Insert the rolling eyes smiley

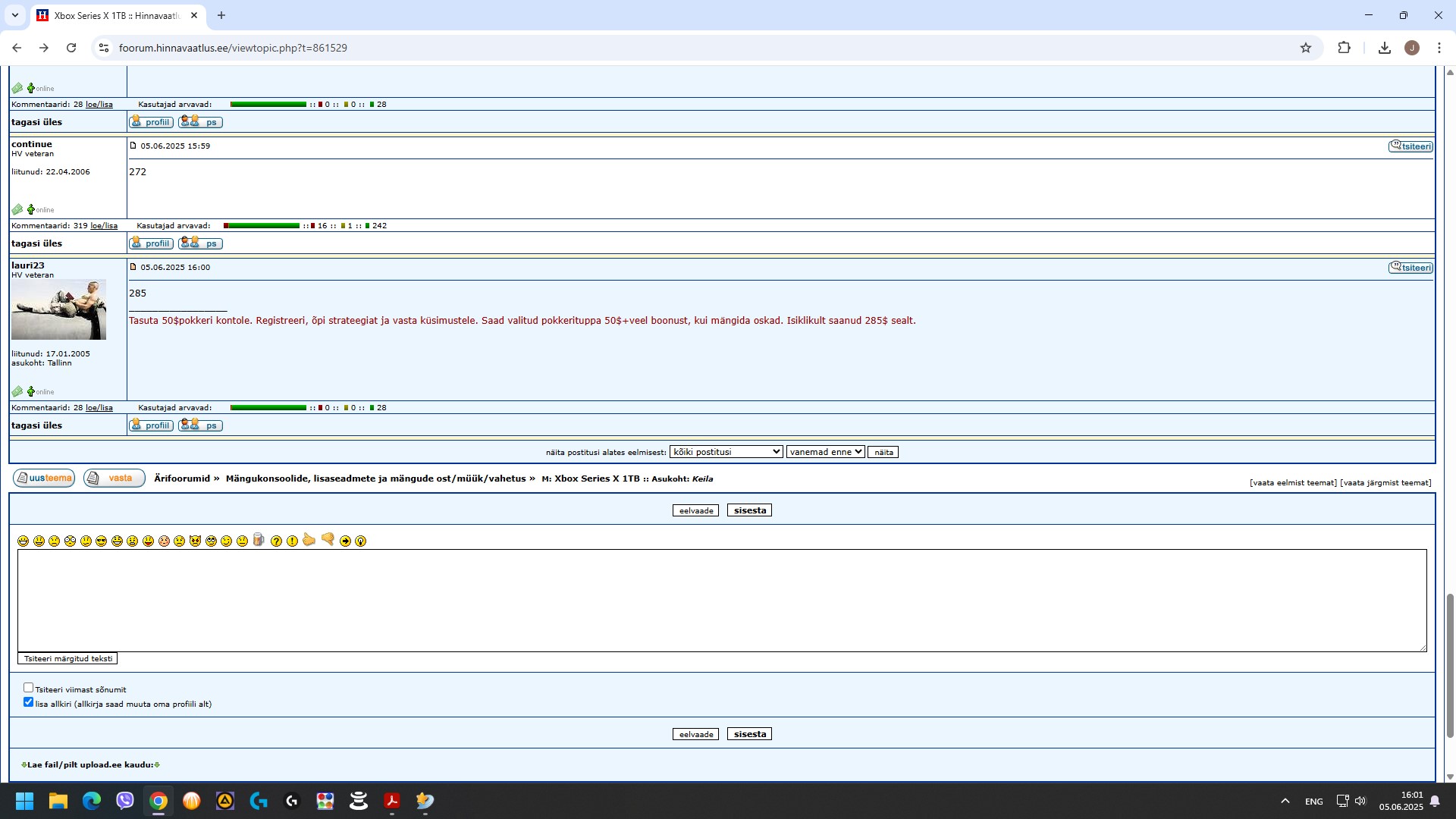[211, 541]
